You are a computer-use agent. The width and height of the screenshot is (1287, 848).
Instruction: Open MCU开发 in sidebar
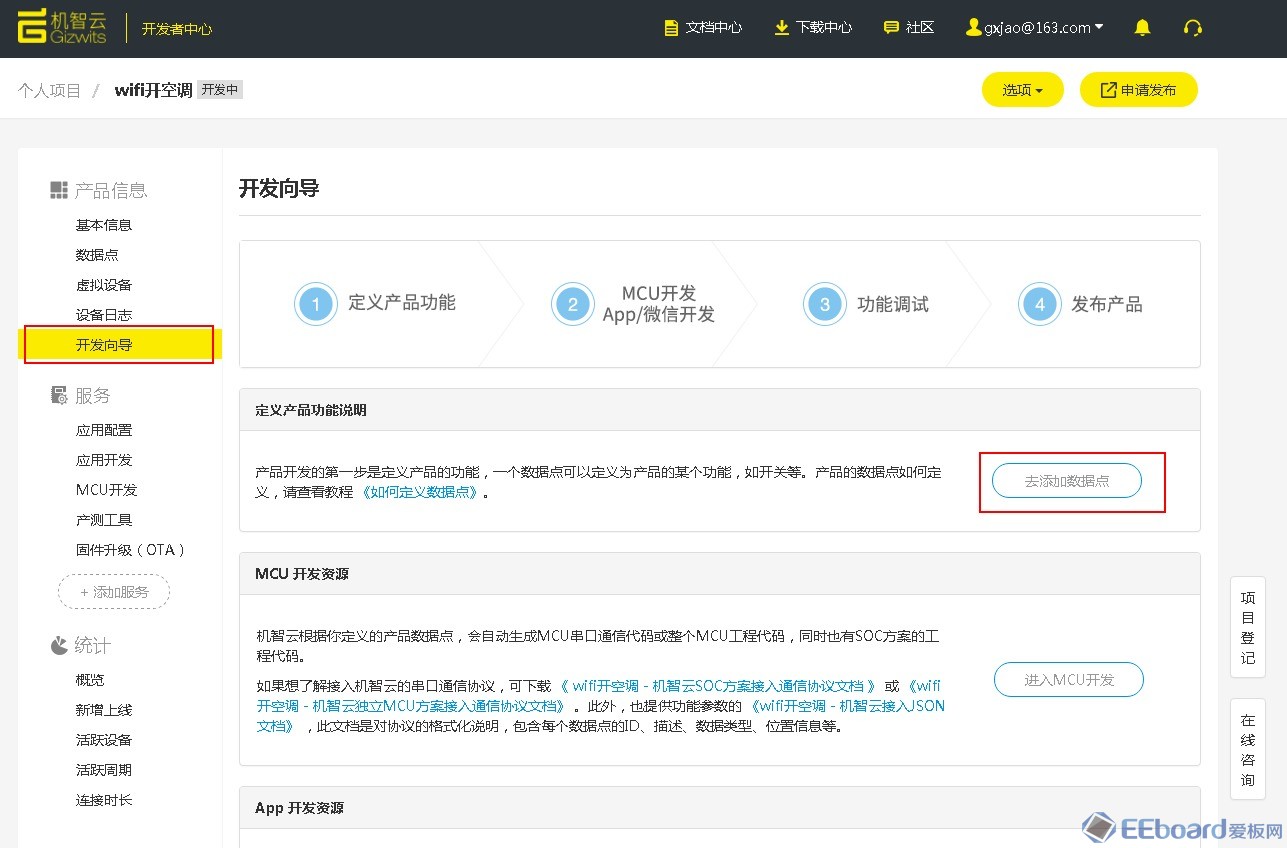tap(107, 490)
